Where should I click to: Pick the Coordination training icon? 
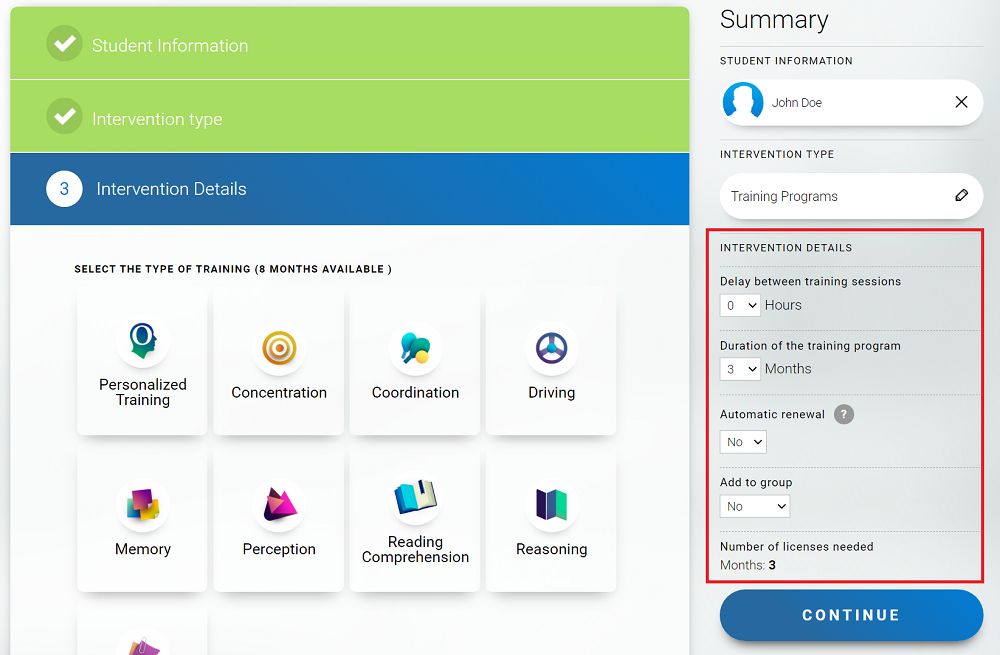(415, 348)
